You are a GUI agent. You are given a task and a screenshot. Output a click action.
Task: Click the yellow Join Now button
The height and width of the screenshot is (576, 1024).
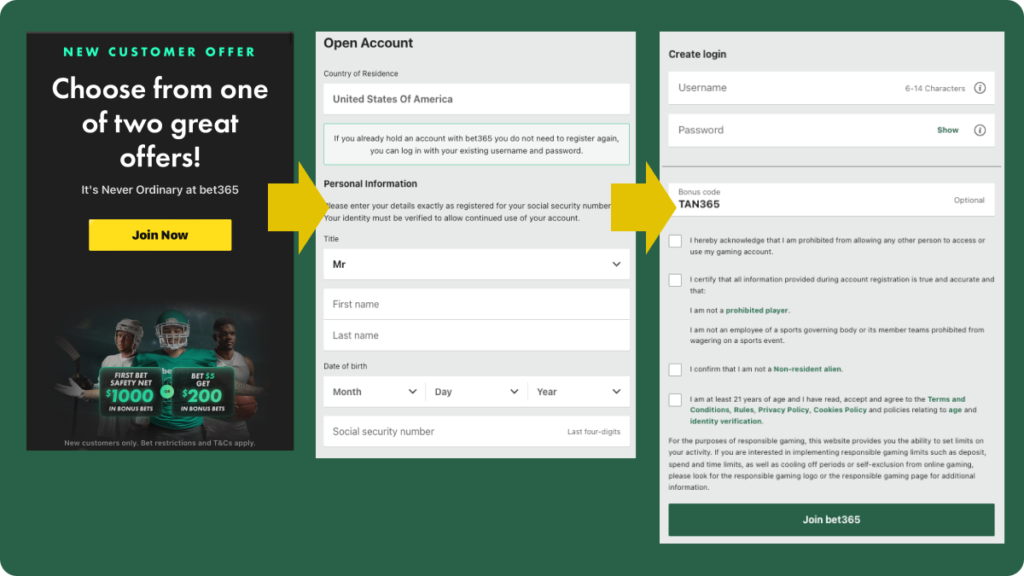tap(160, 235)
